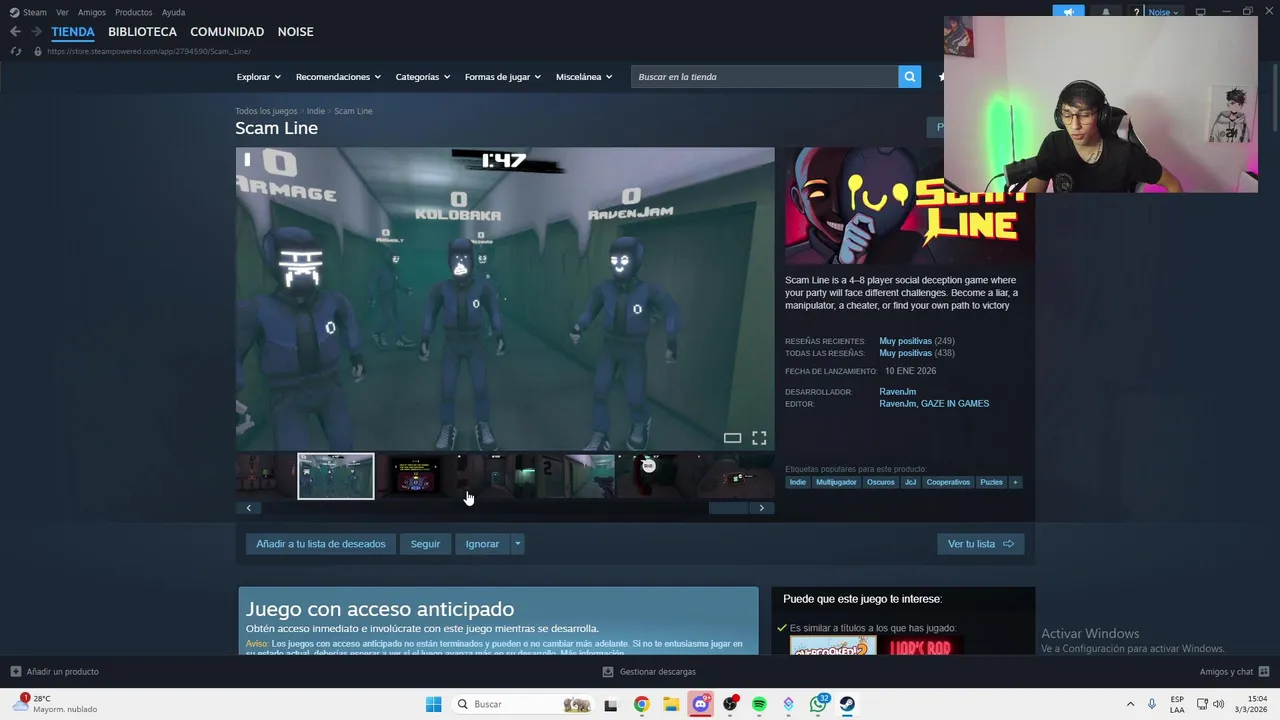The height and width of the screenshot is (720, 1280).
Task: Select the highlighted trailer thumbnail
Action: [x=336, y=476]
